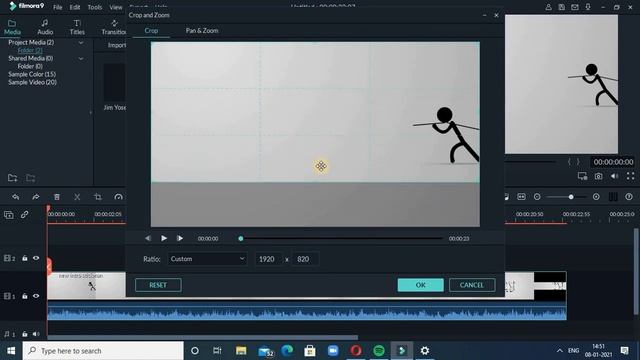This screenshot has width=640, height=360.
Task: Click the Windows Start button
Action: [11, 351]
